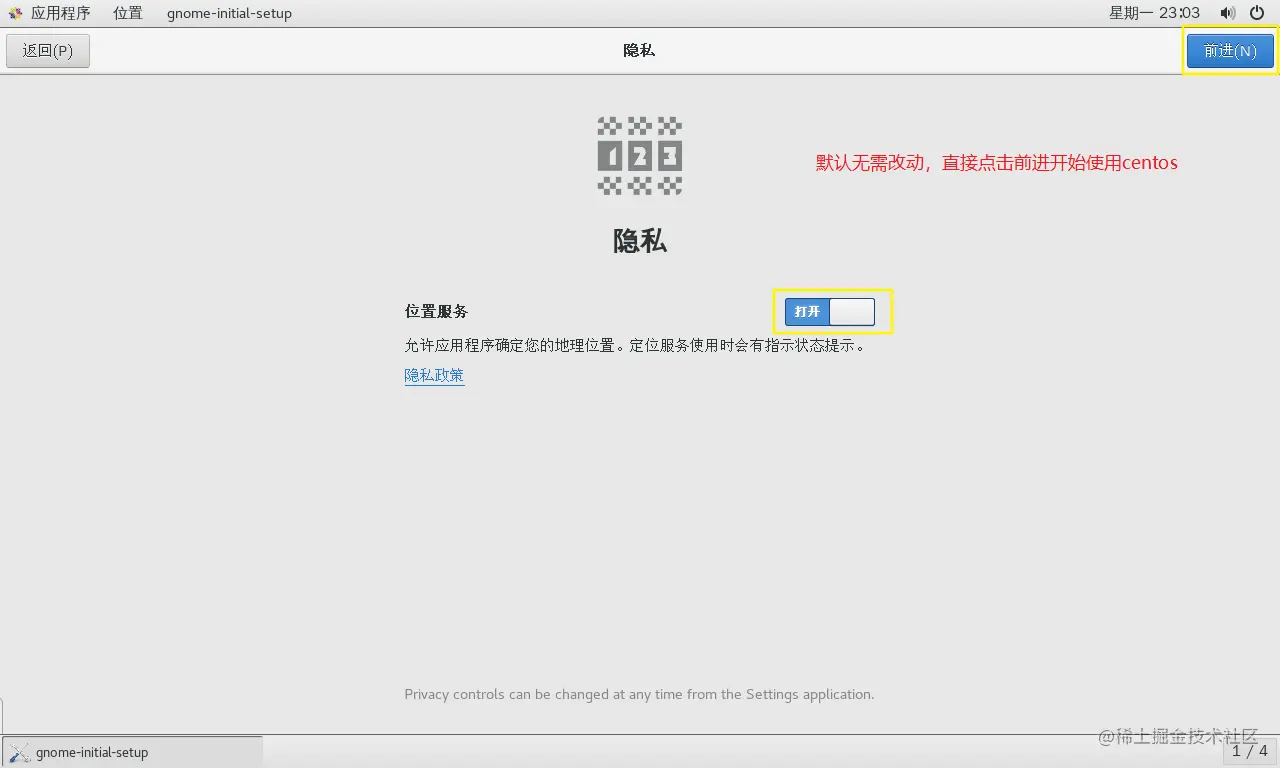Image resolution: width=1280 pixels, height=768 pixels.
Task: Click the privacy keypad "123" illustration
Action: pos(639,156)
